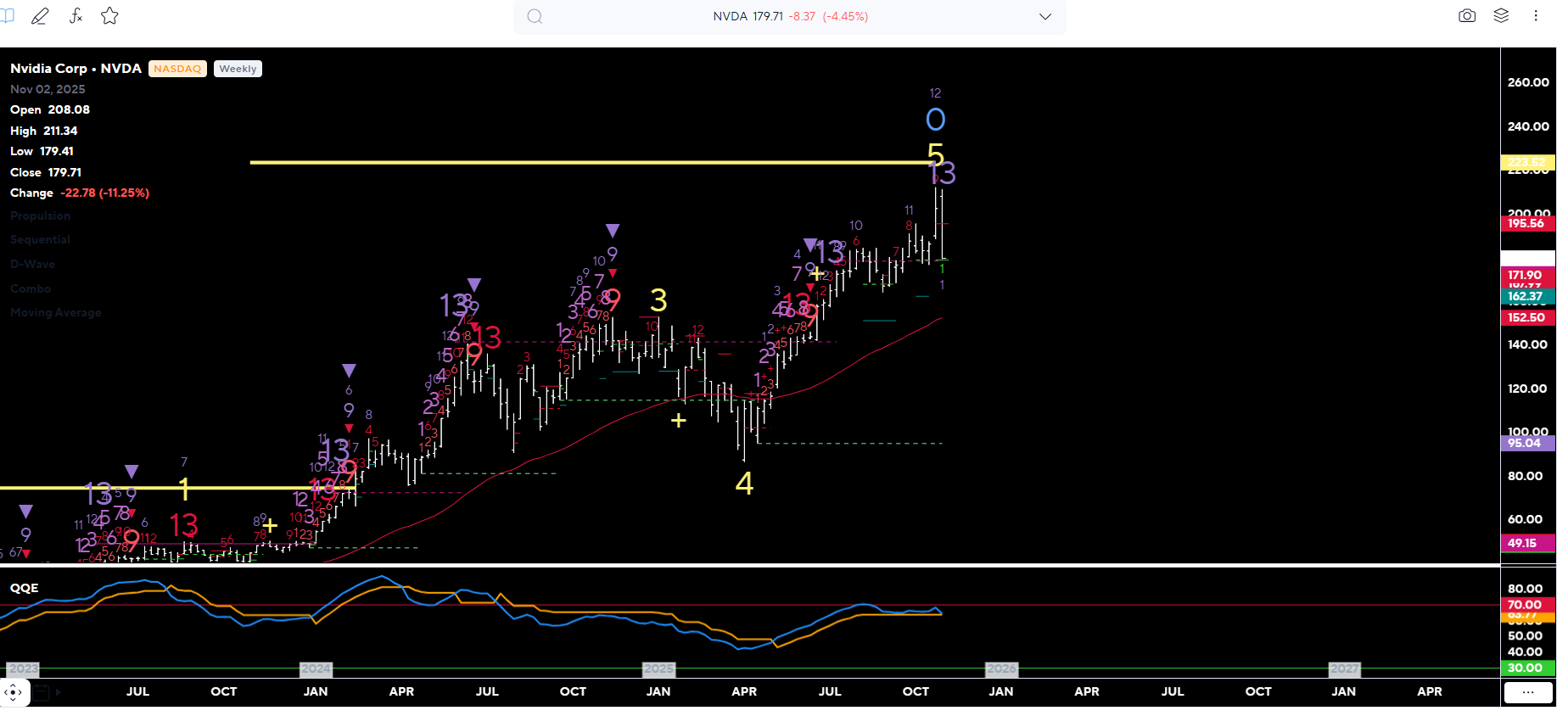
Task: Open the fx indicators menu
Action: pos(76,16)
